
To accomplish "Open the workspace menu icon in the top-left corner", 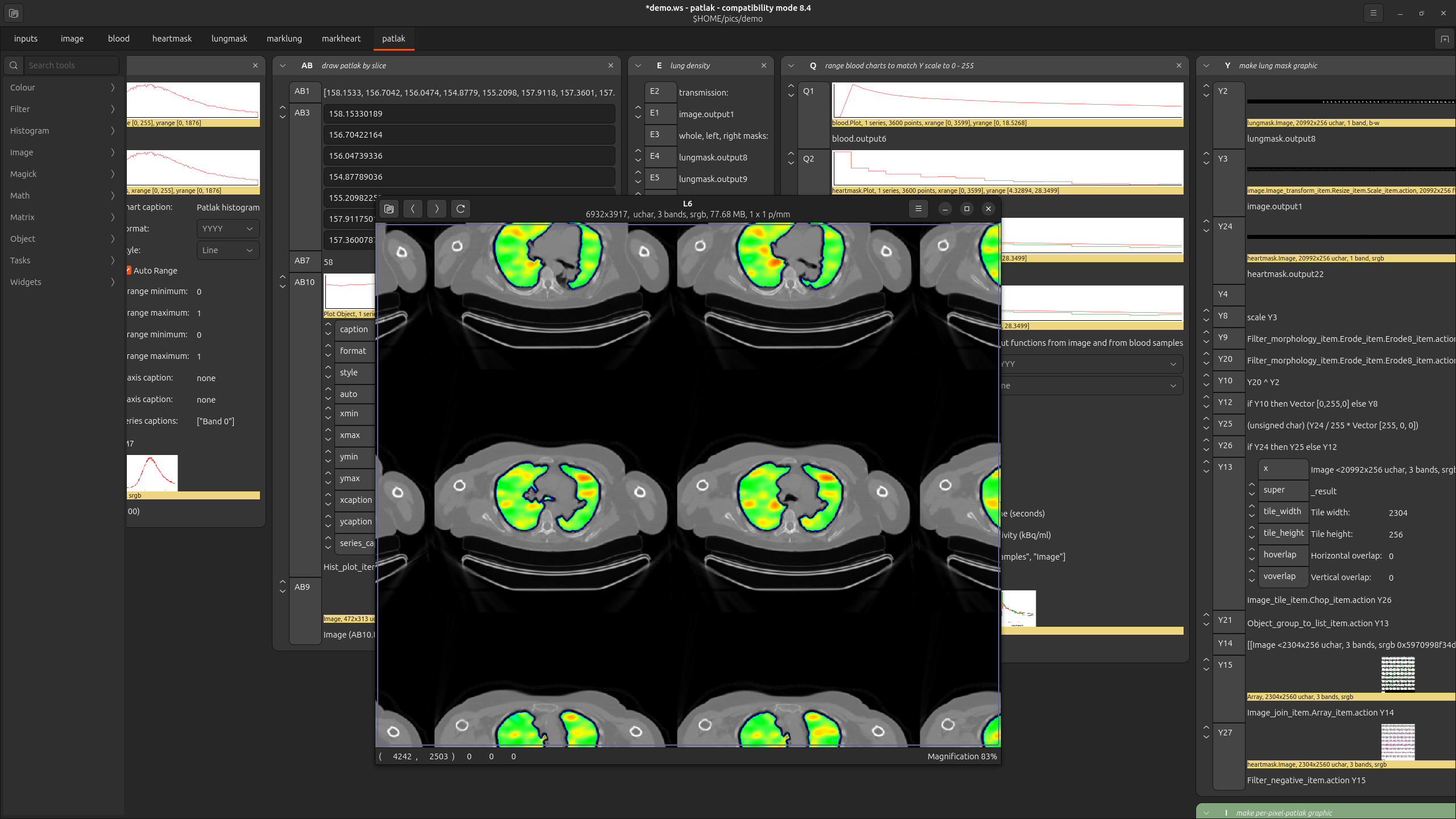I will coord(14,13).
